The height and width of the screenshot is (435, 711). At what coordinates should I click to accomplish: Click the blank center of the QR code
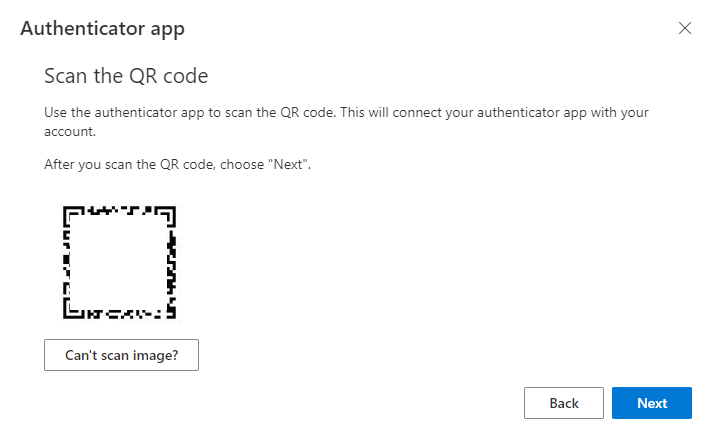coord(119,262)
